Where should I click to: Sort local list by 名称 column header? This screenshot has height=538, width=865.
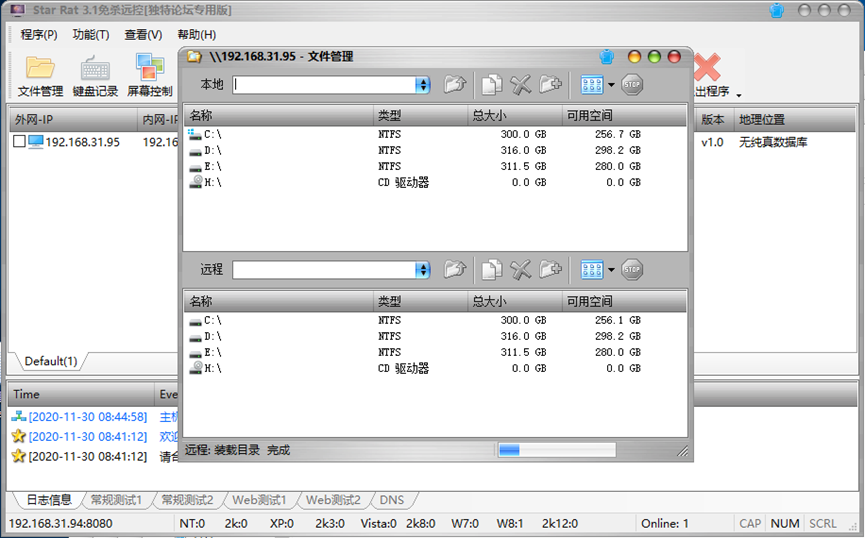(x=279, y=115)
